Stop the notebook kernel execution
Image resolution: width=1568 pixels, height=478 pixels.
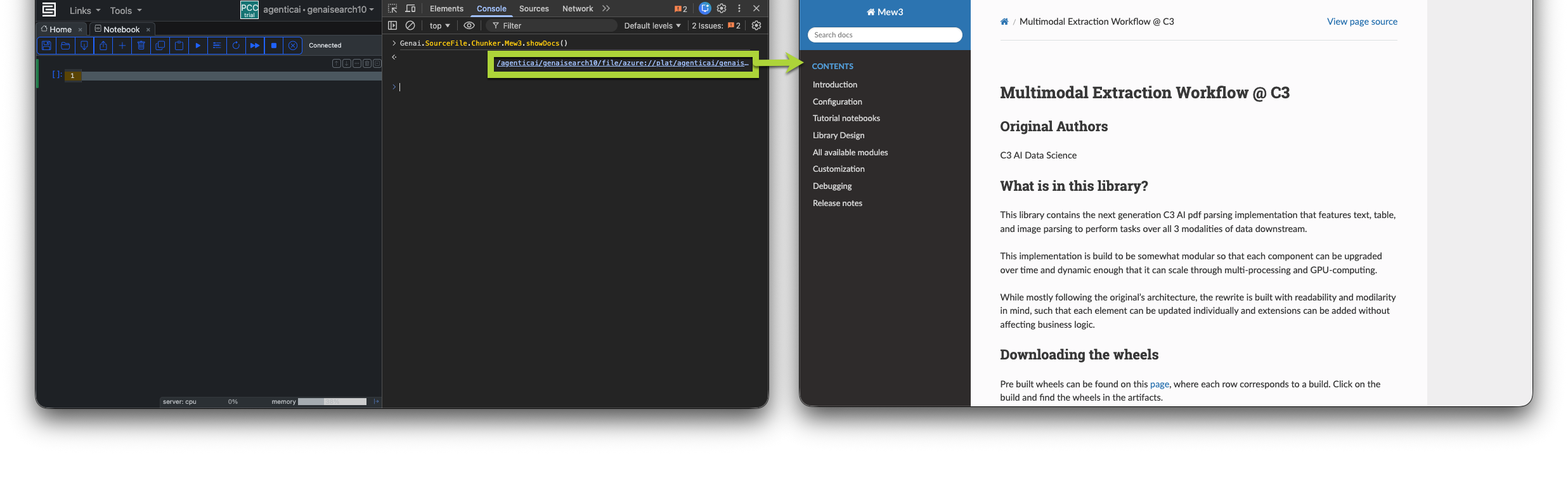[274, 46]
